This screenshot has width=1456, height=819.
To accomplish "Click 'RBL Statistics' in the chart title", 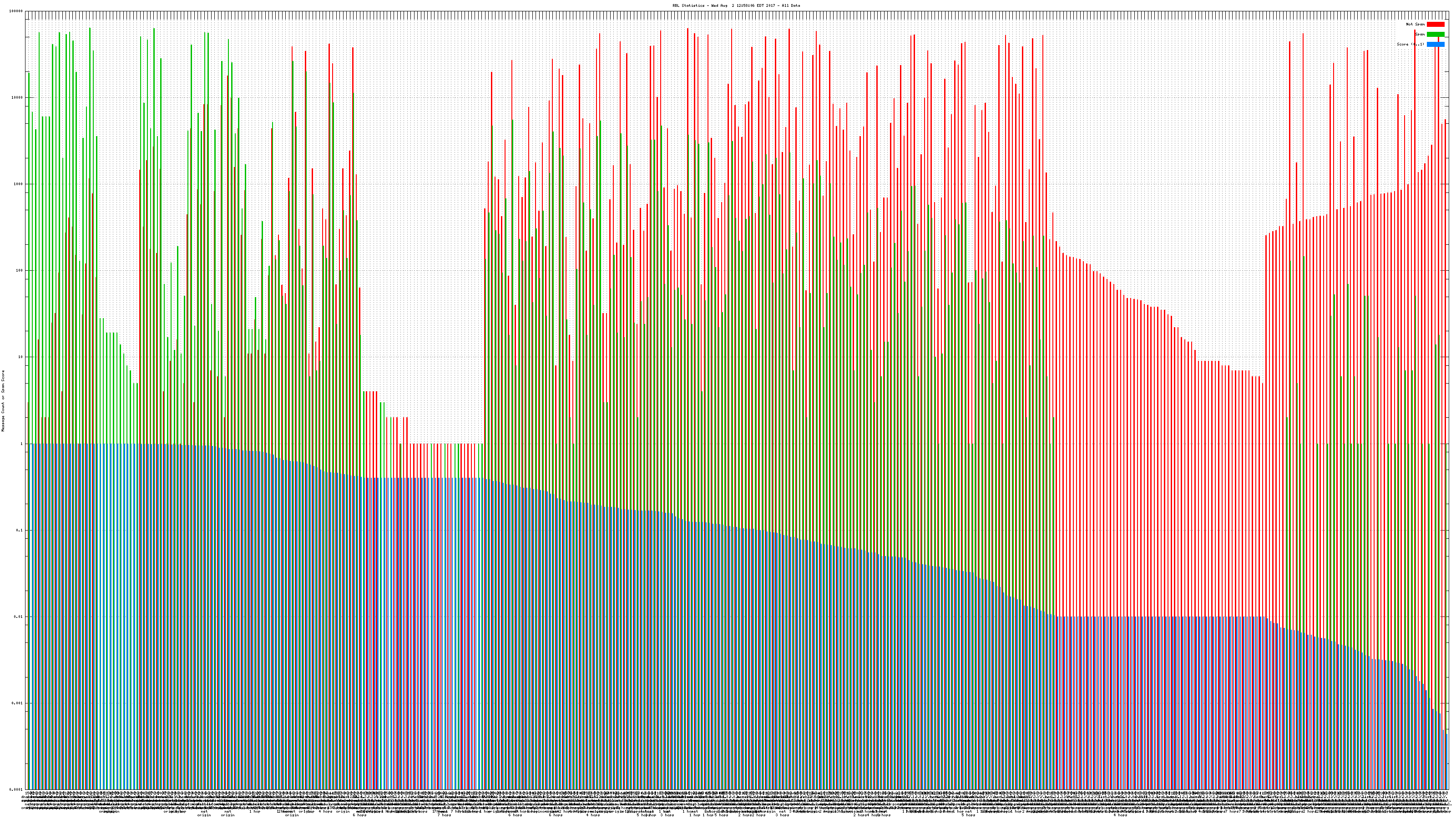I will 688,5.
